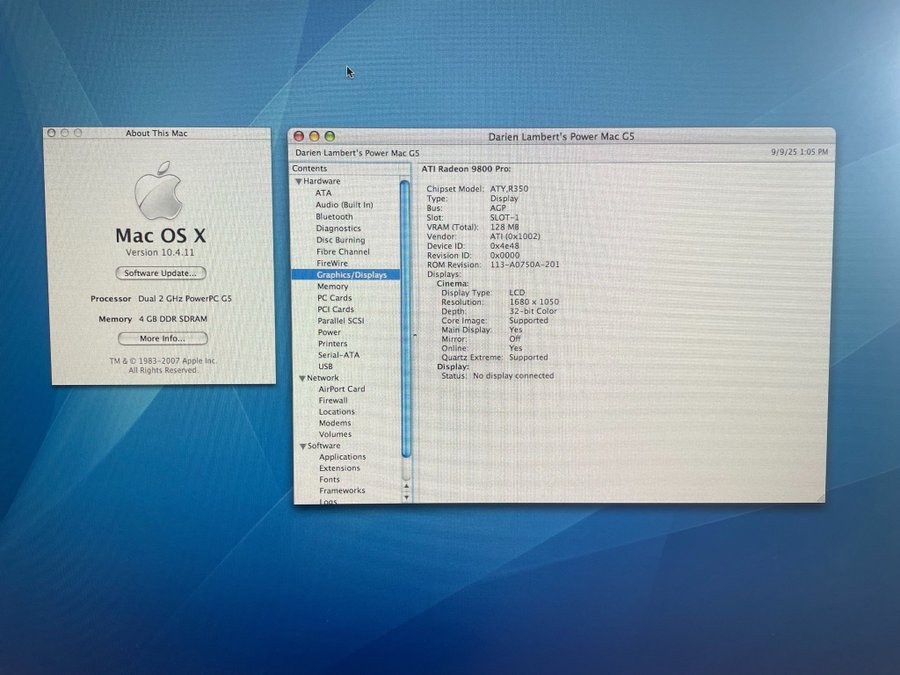Select Volumes under Network
900x675 pixels.
(x=335, y=435)
